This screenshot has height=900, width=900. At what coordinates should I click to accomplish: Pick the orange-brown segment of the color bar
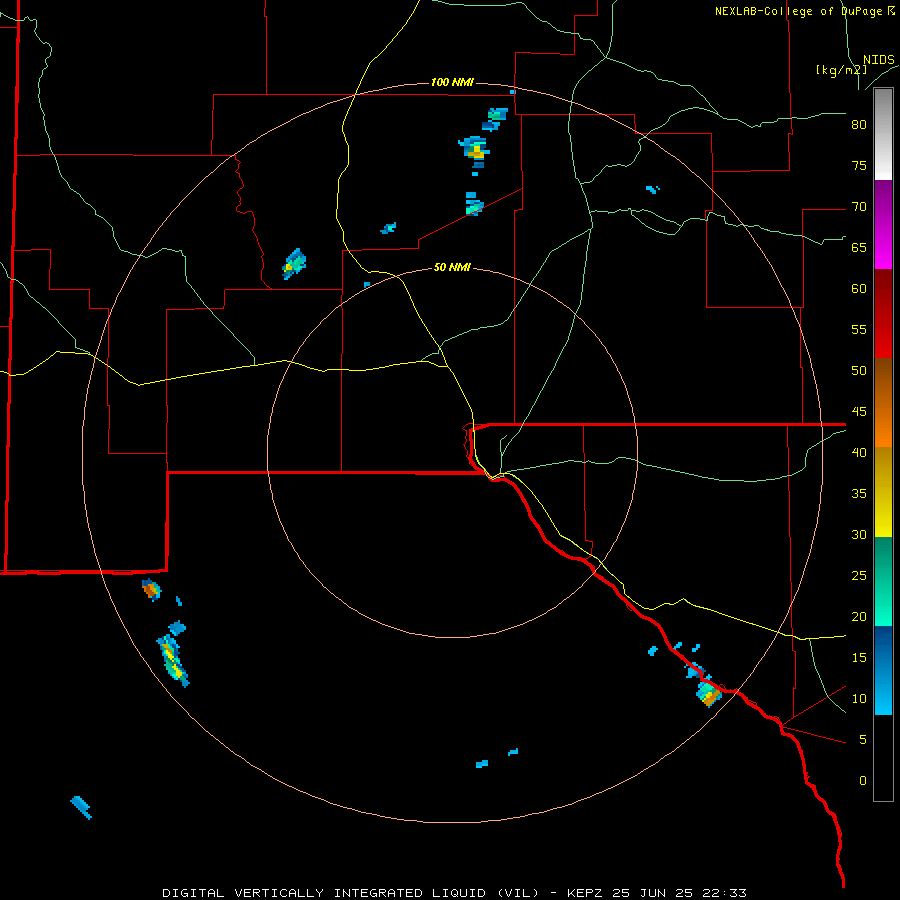point(883,403)
